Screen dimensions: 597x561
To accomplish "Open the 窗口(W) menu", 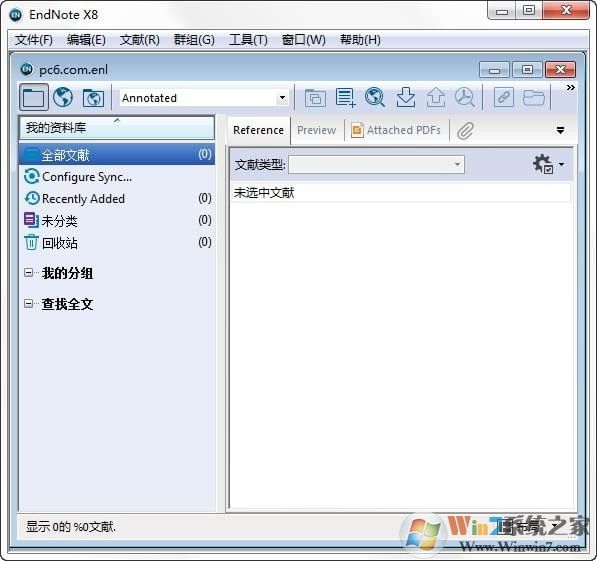I will 303,40.
